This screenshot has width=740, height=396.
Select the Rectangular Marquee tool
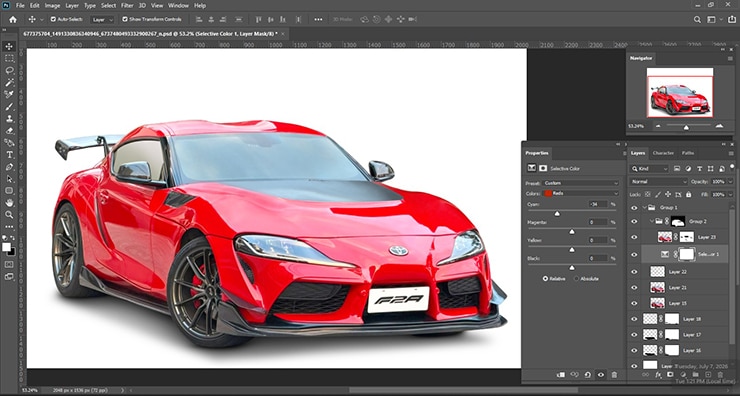coord(9,59)
